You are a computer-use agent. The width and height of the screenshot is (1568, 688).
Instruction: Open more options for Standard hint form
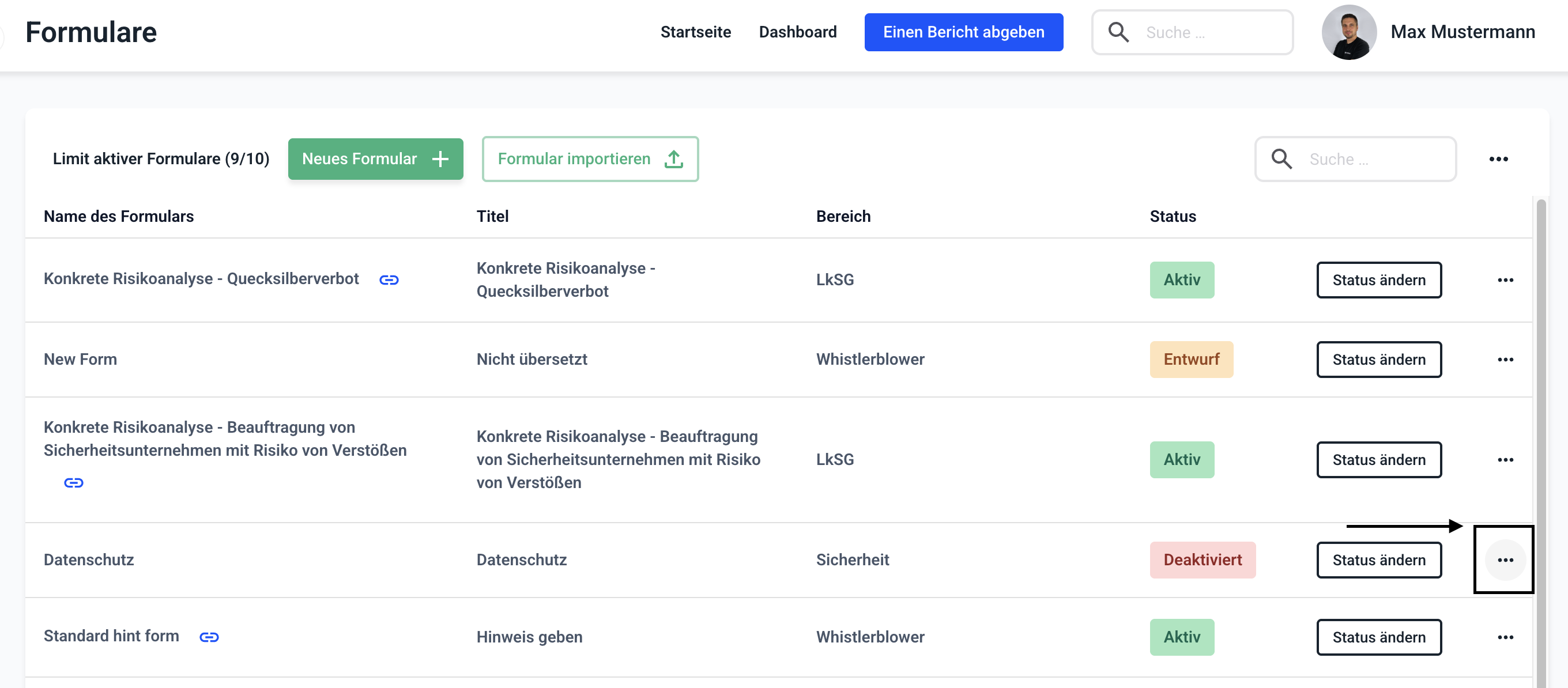[1505, 637]
